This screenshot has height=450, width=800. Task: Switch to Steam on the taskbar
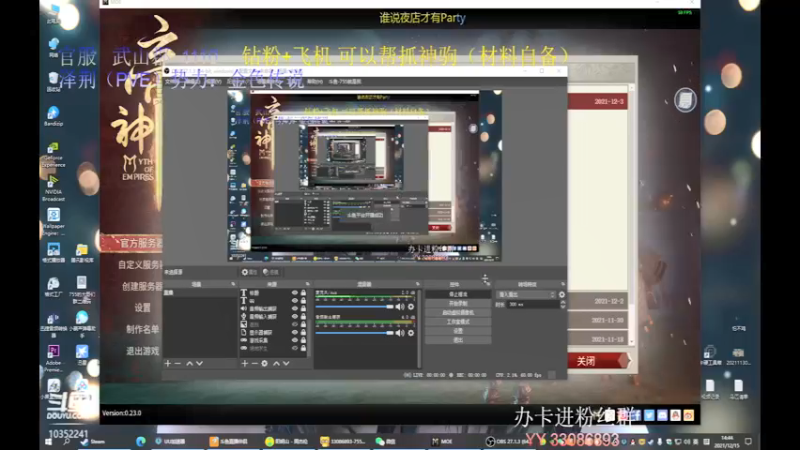(93, 441)
